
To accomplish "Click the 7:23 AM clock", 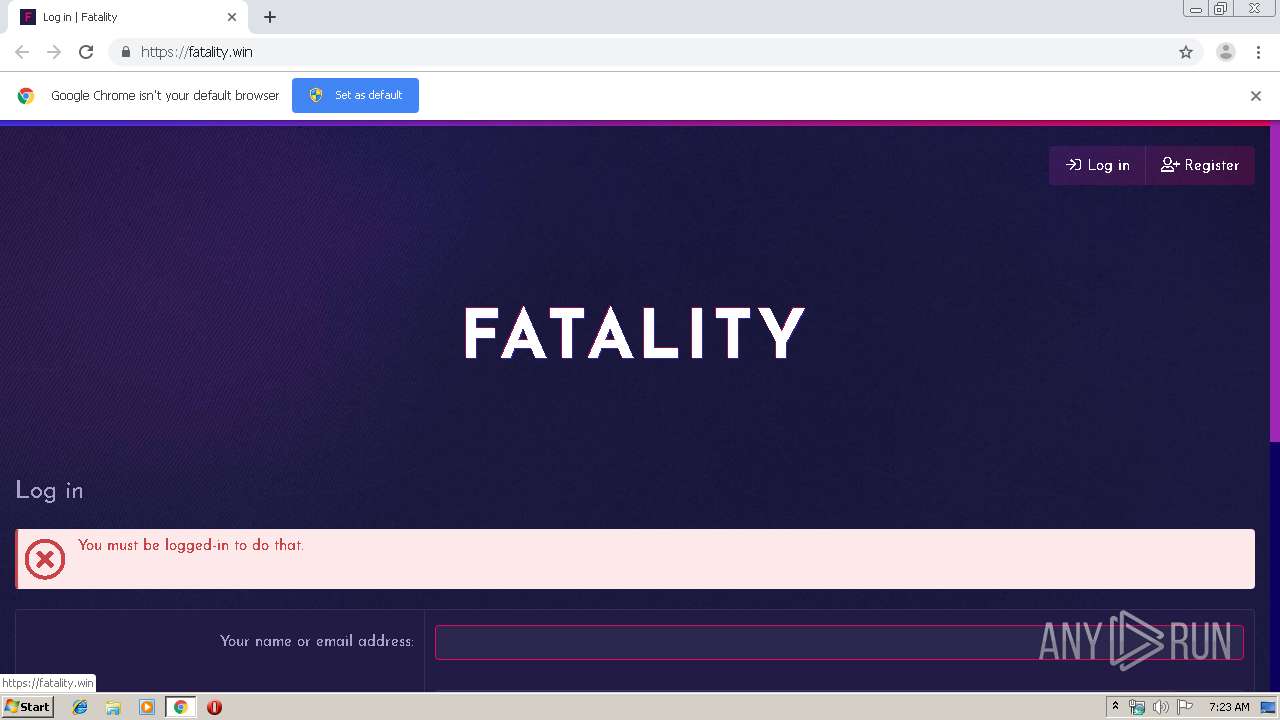I will tap(1229, 707).
